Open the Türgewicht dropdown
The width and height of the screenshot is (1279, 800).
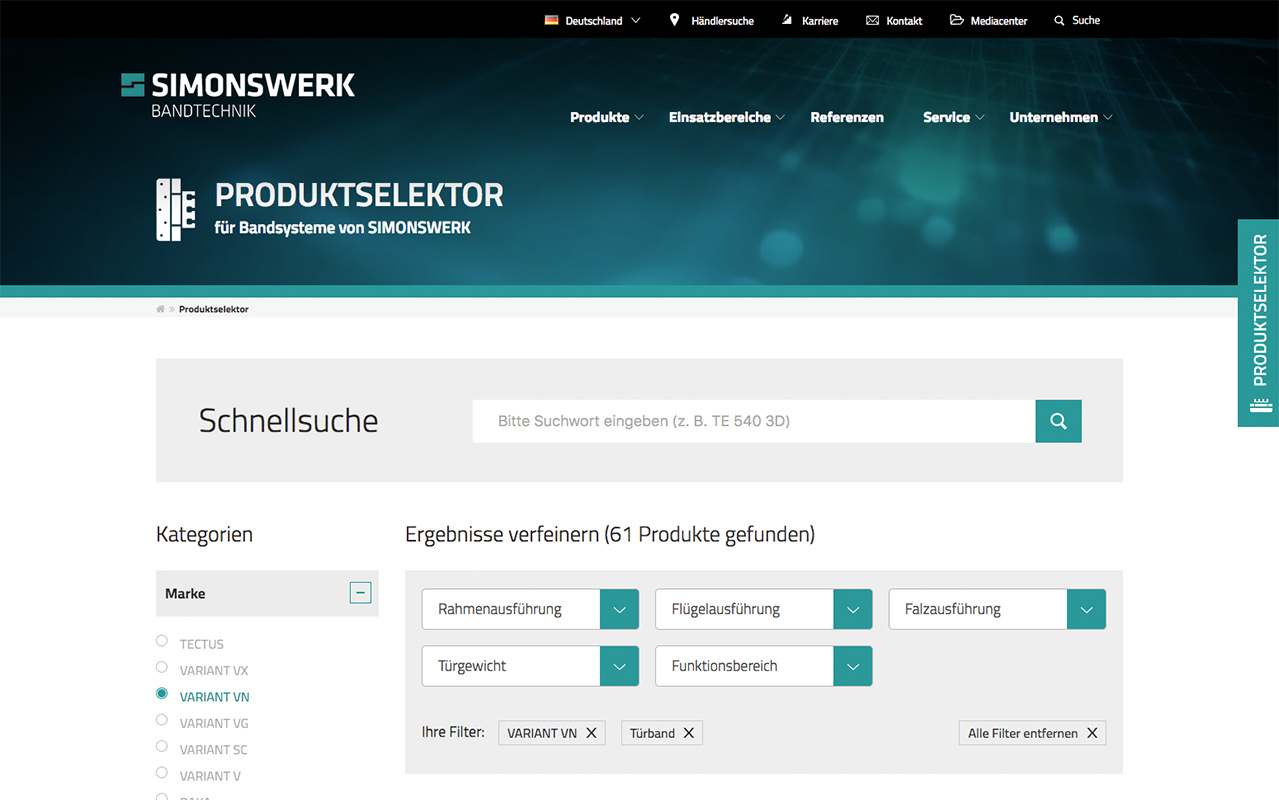(530, 666)
